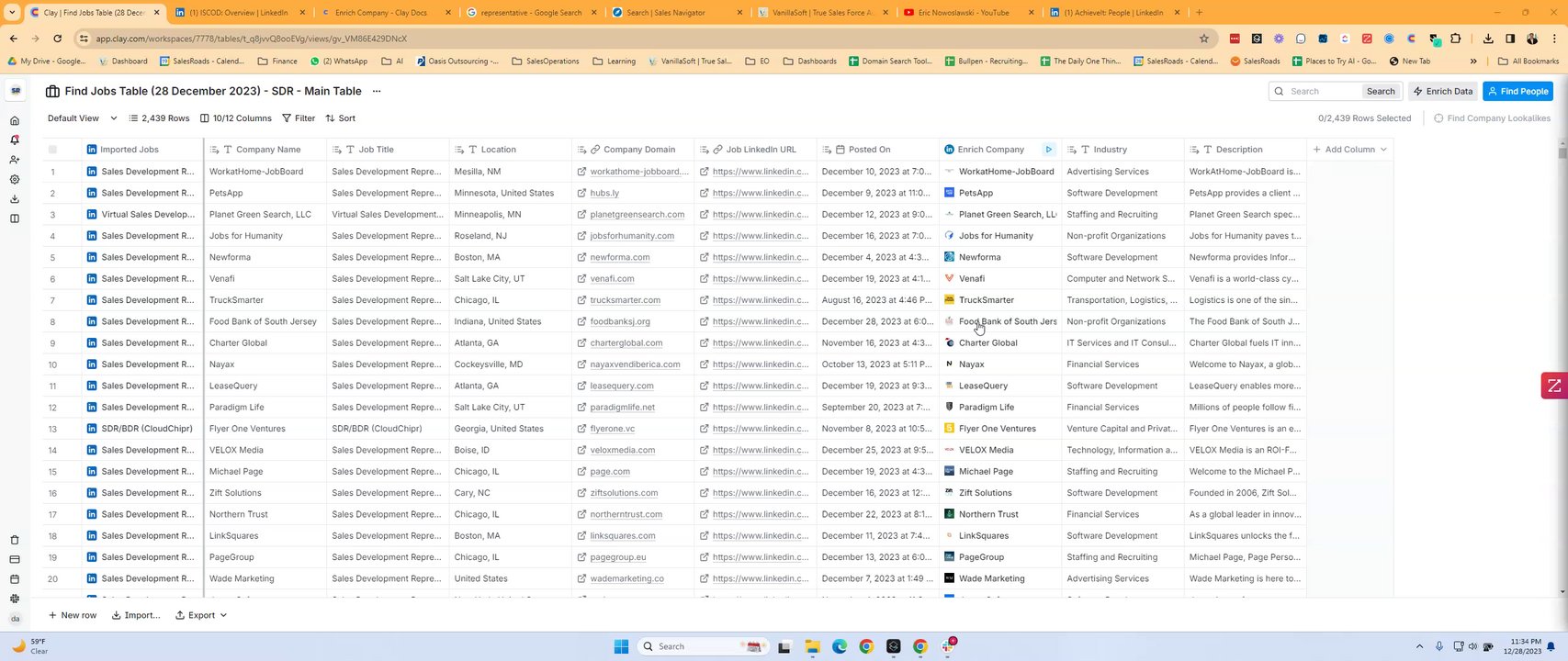Toggle the select-all rows checkbox
This screenshot has height=661, width=1568.
52,150
